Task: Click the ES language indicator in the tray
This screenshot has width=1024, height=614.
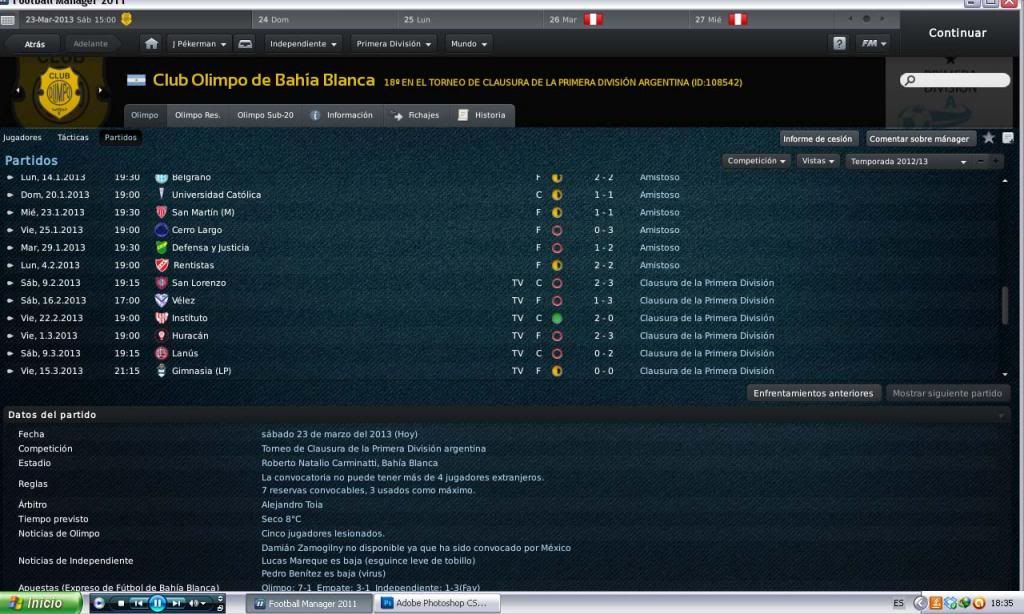Action: [x=899, y=603]
